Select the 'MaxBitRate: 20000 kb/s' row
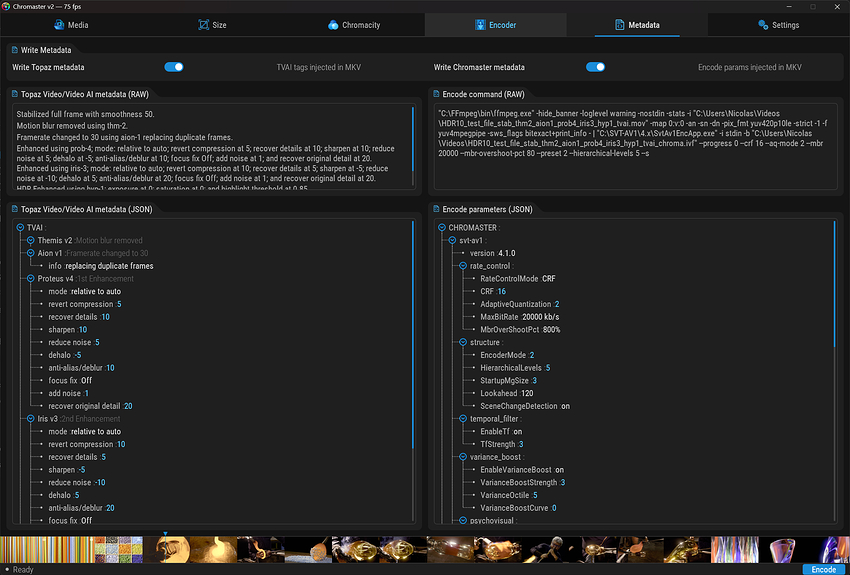The image size is (850, 575). [x=520, y=317]
